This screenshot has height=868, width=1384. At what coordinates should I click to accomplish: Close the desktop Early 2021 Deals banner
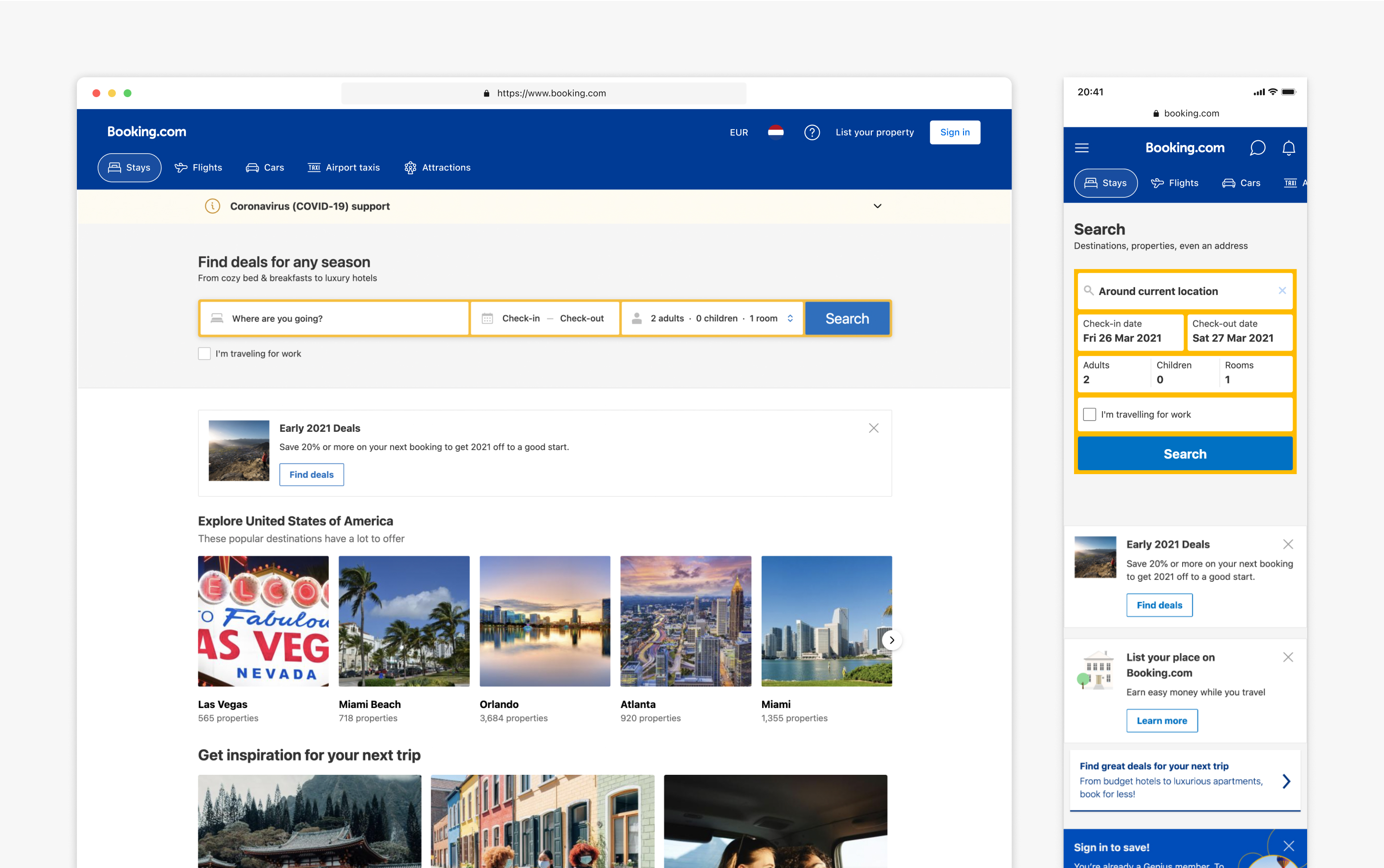874,428
